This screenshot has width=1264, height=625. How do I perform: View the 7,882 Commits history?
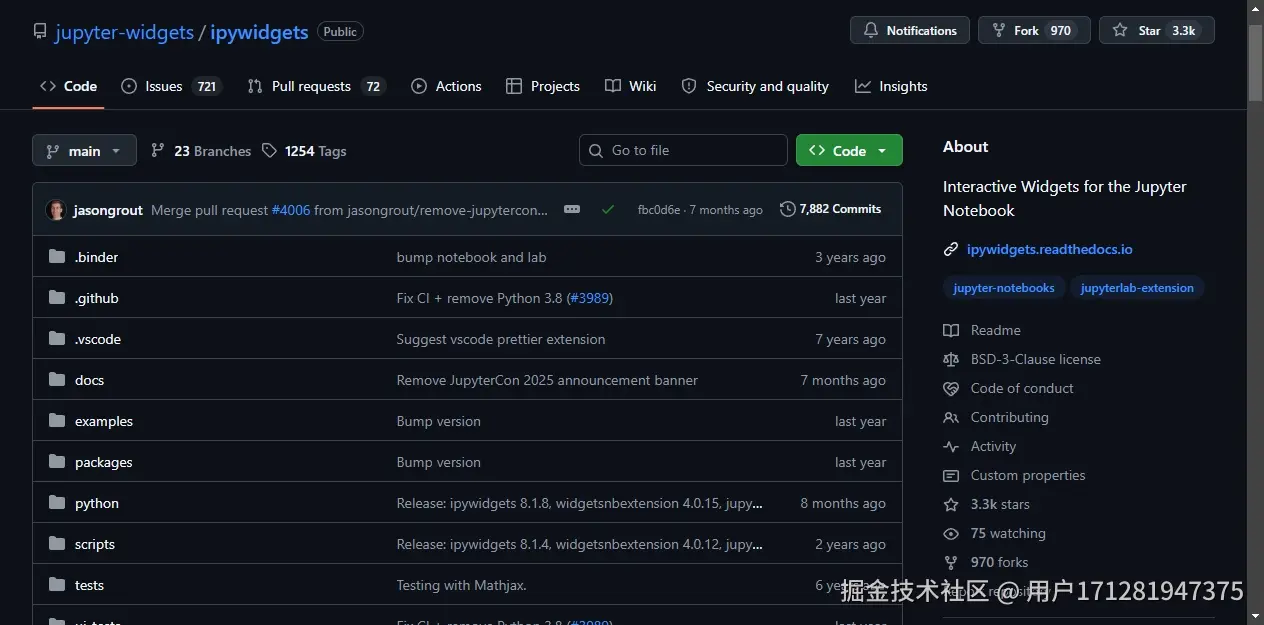831,209
